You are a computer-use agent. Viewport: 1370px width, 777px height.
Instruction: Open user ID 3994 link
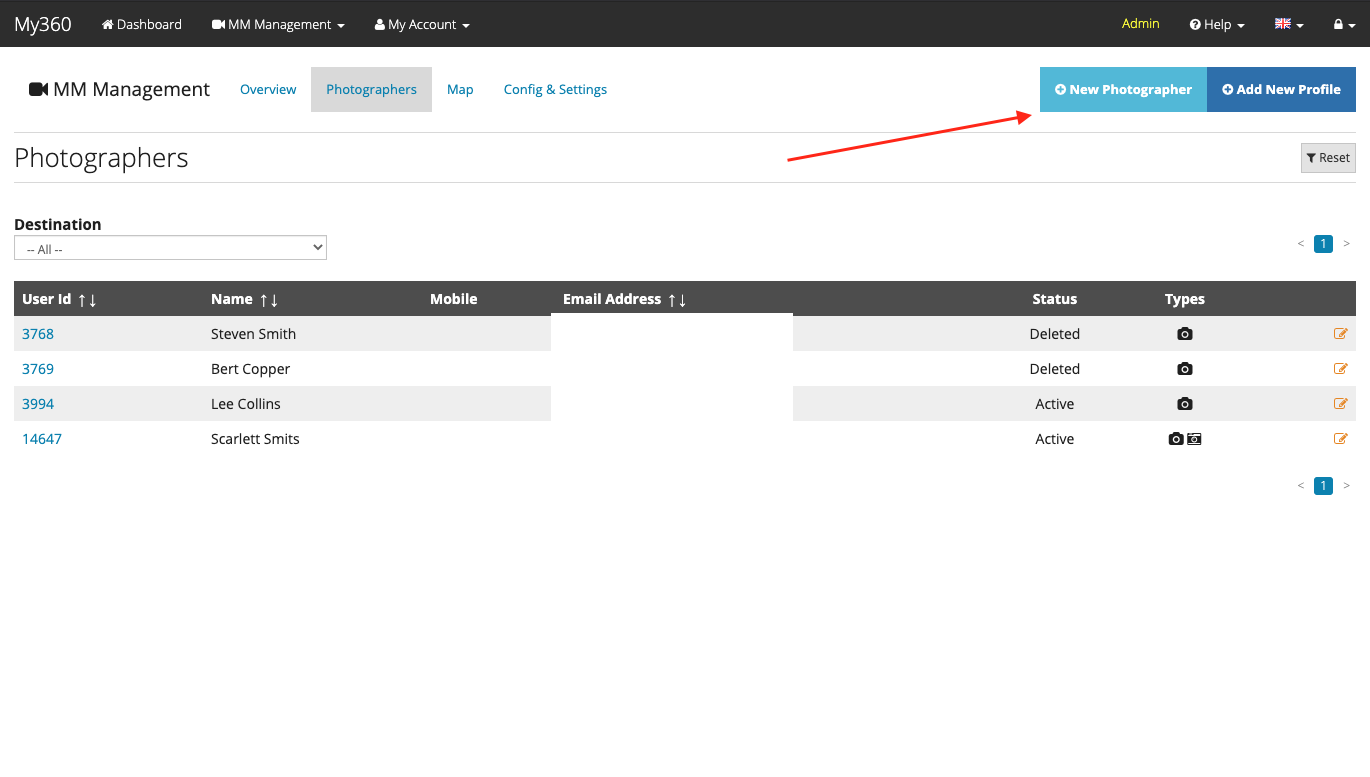tap(38, 404)
